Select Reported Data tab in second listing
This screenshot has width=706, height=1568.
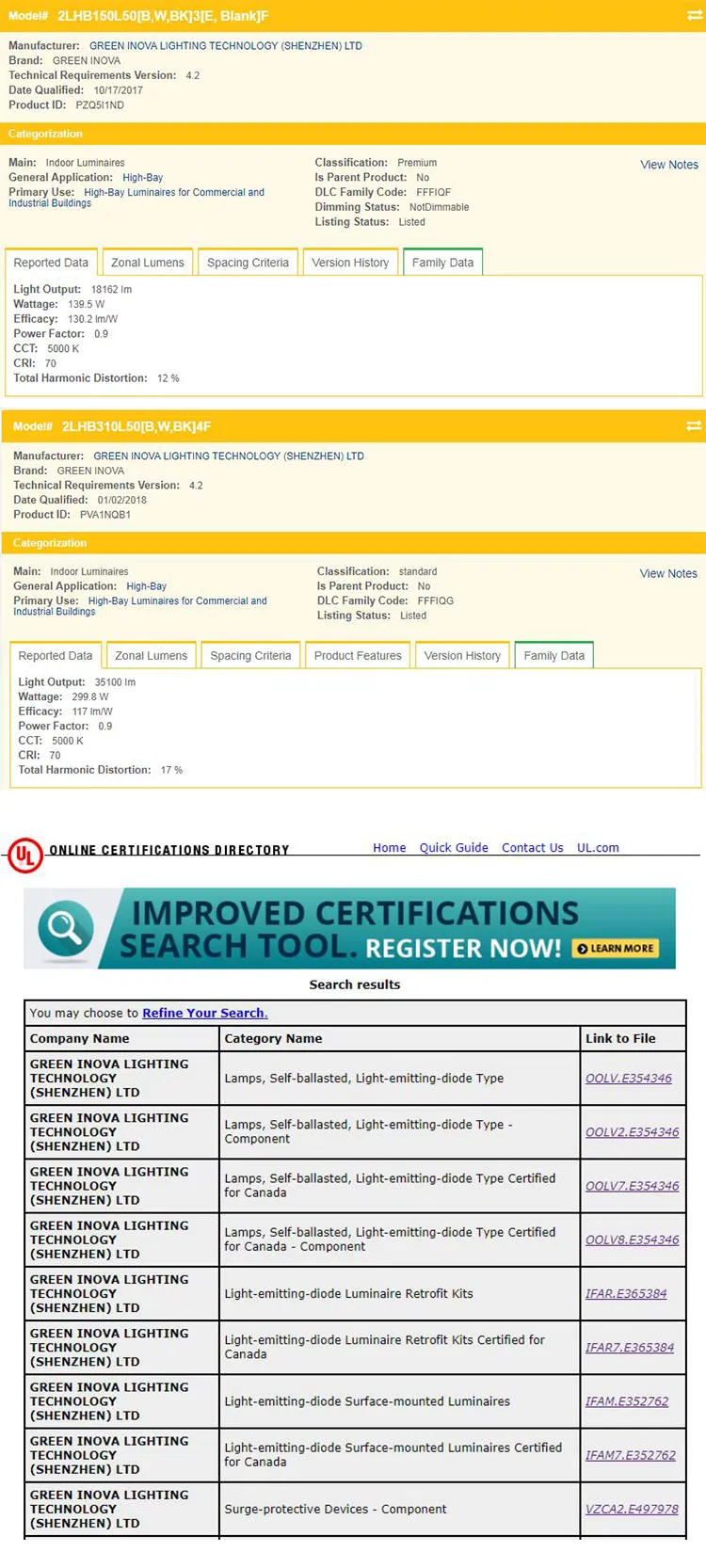coord(56,656)
